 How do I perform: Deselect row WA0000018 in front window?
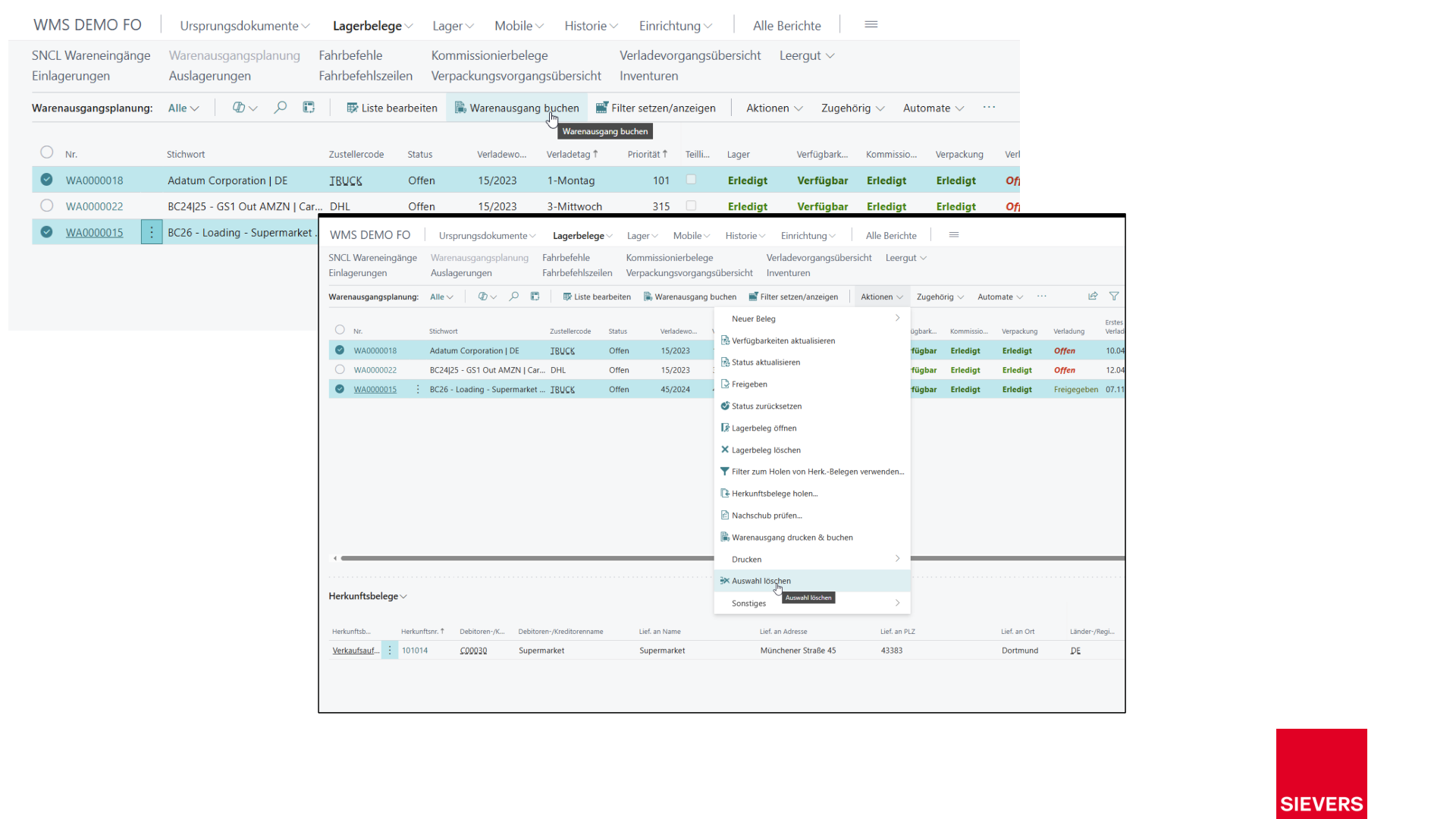point(340,350)
